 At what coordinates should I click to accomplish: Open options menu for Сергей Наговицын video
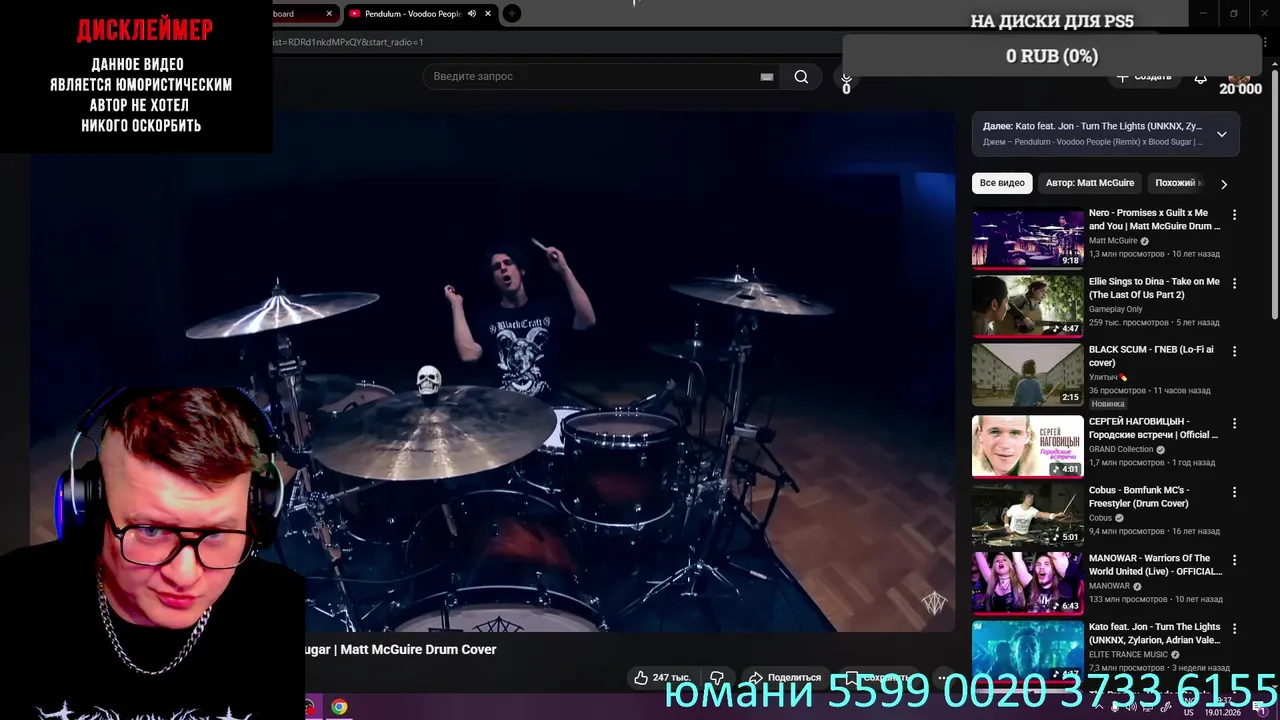coord(1234,423)
